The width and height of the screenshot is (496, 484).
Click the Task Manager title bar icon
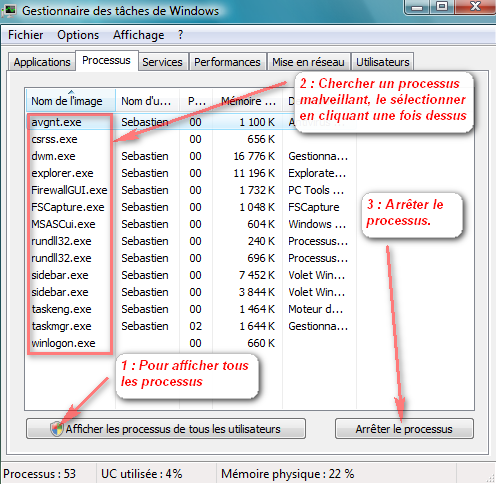click(9, 11)
